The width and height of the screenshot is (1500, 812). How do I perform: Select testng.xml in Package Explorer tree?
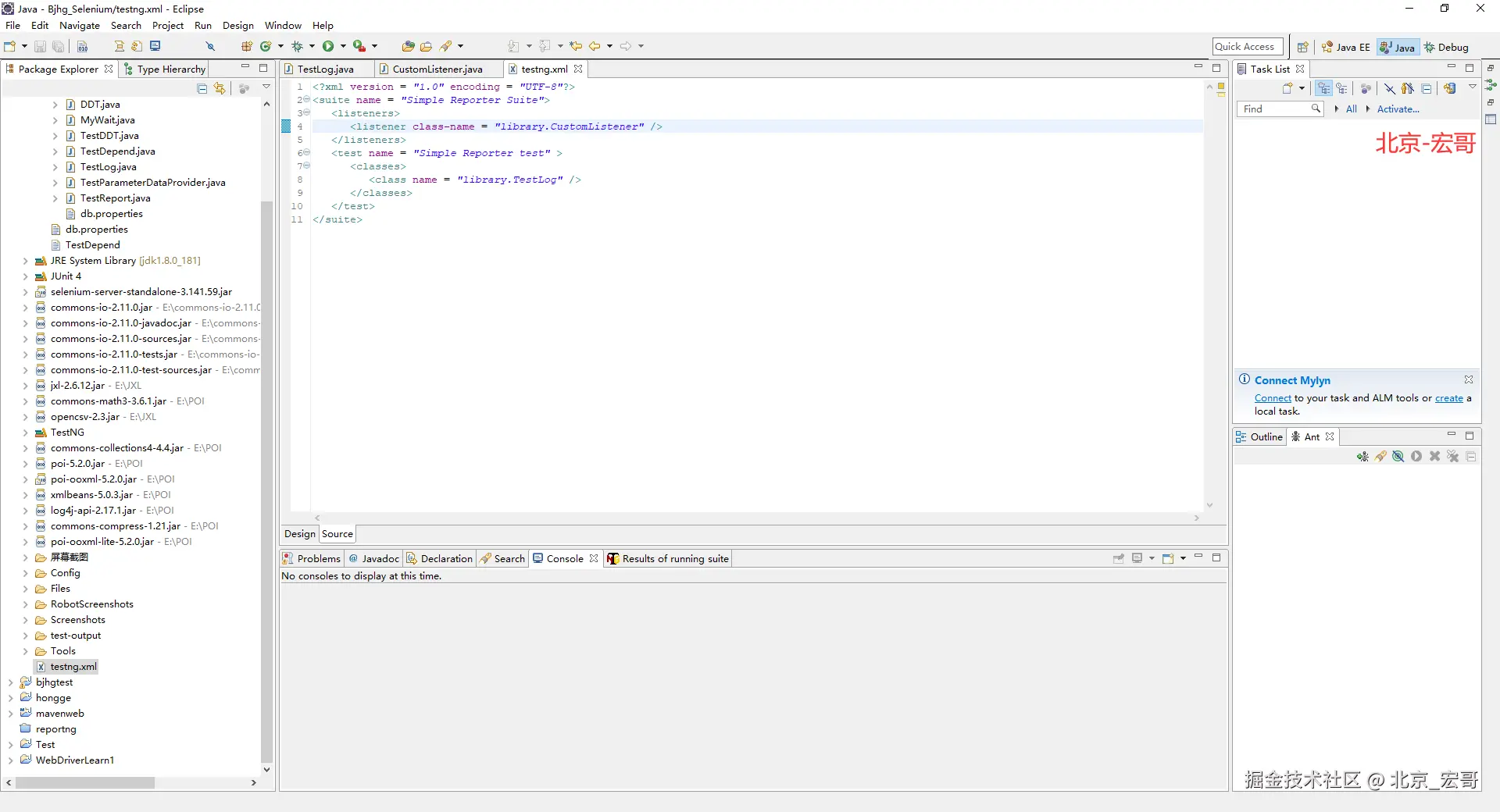[x=66, y=667]
